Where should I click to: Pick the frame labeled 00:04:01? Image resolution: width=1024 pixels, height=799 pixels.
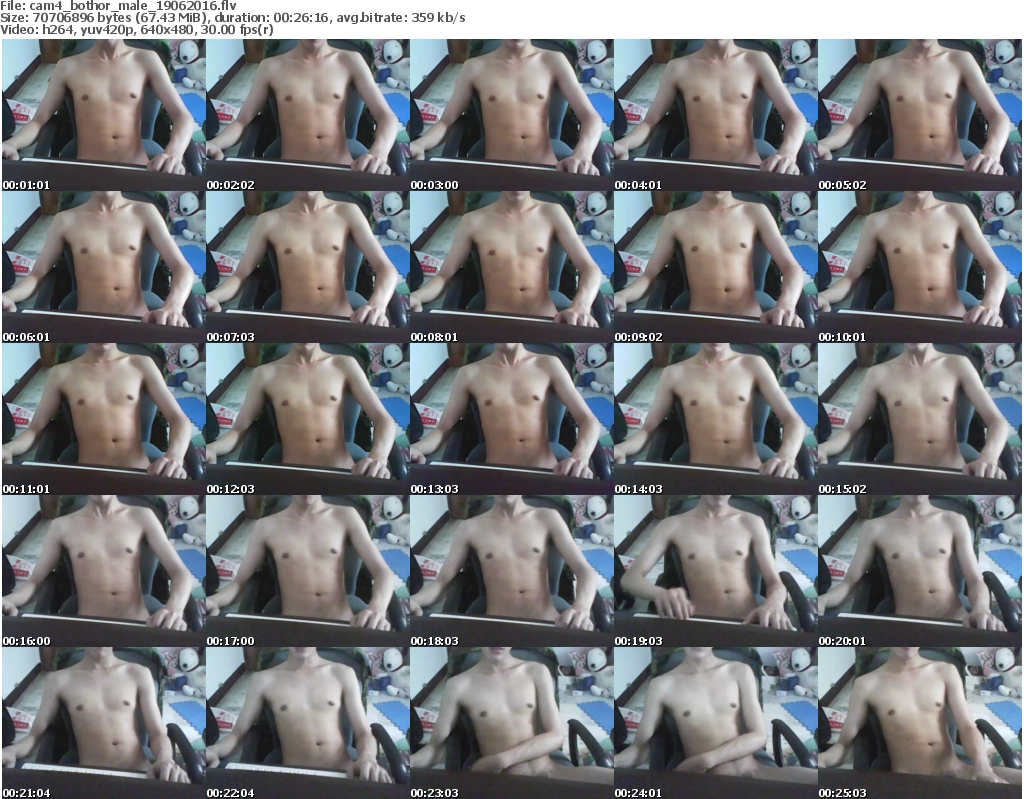click(716, 115)
